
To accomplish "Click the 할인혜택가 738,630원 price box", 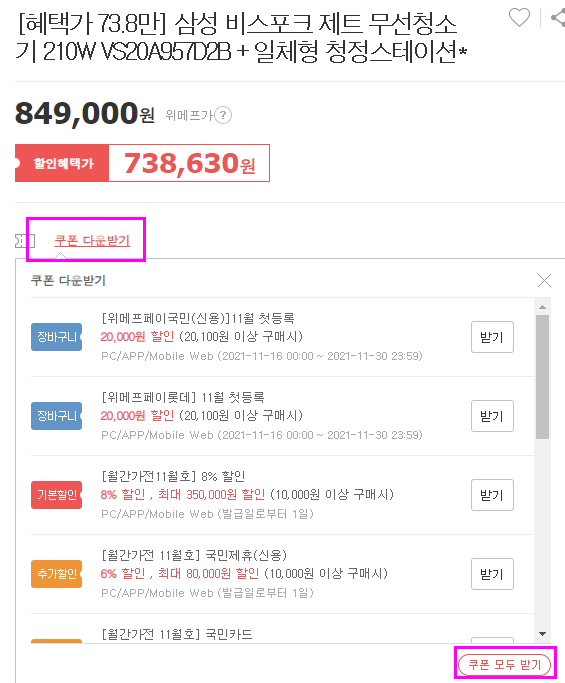I will click(142, 163).
